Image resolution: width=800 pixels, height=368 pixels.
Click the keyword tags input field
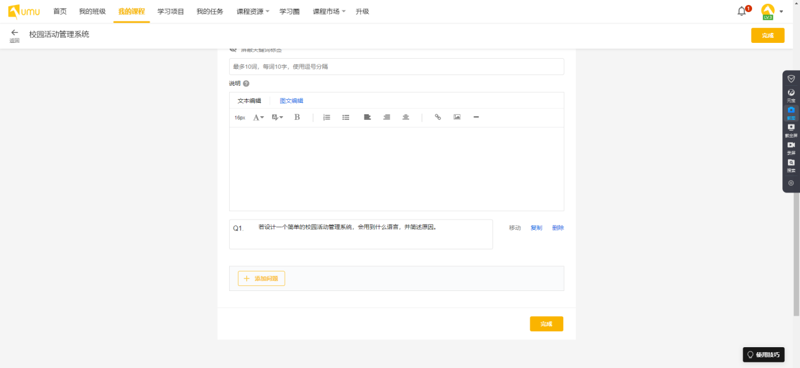(x=396, y=66)
